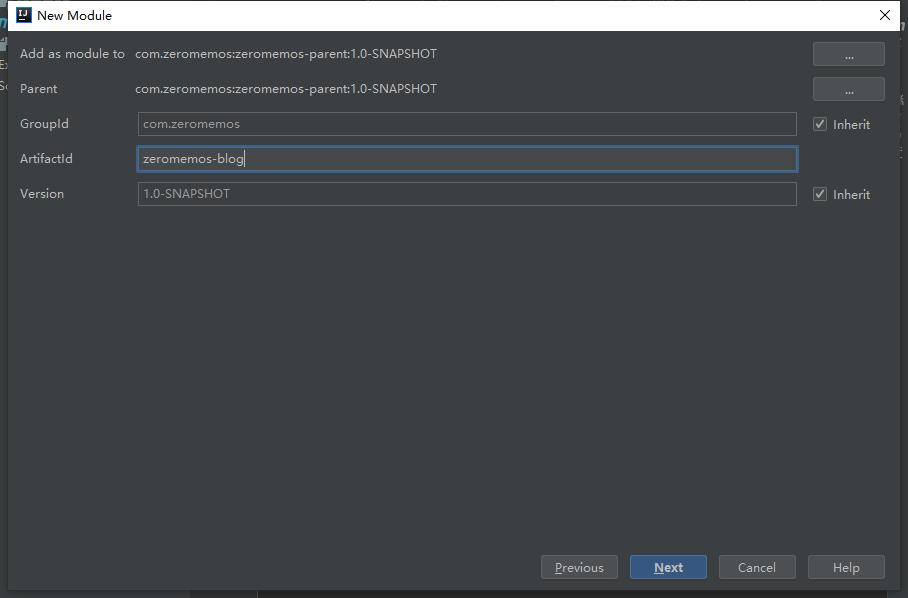The image size is (908, 598).
Task: Click the Version label
Action: click(x=42, y=194)
